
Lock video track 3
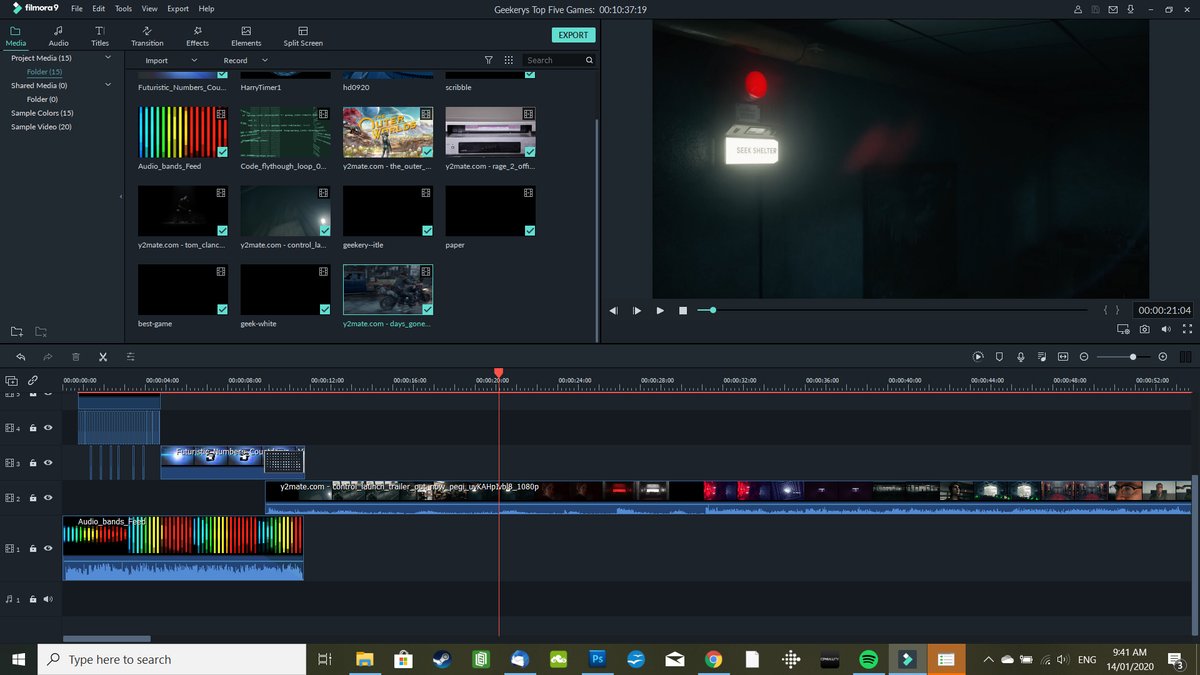pyautogui.click(x=33, y=463)
